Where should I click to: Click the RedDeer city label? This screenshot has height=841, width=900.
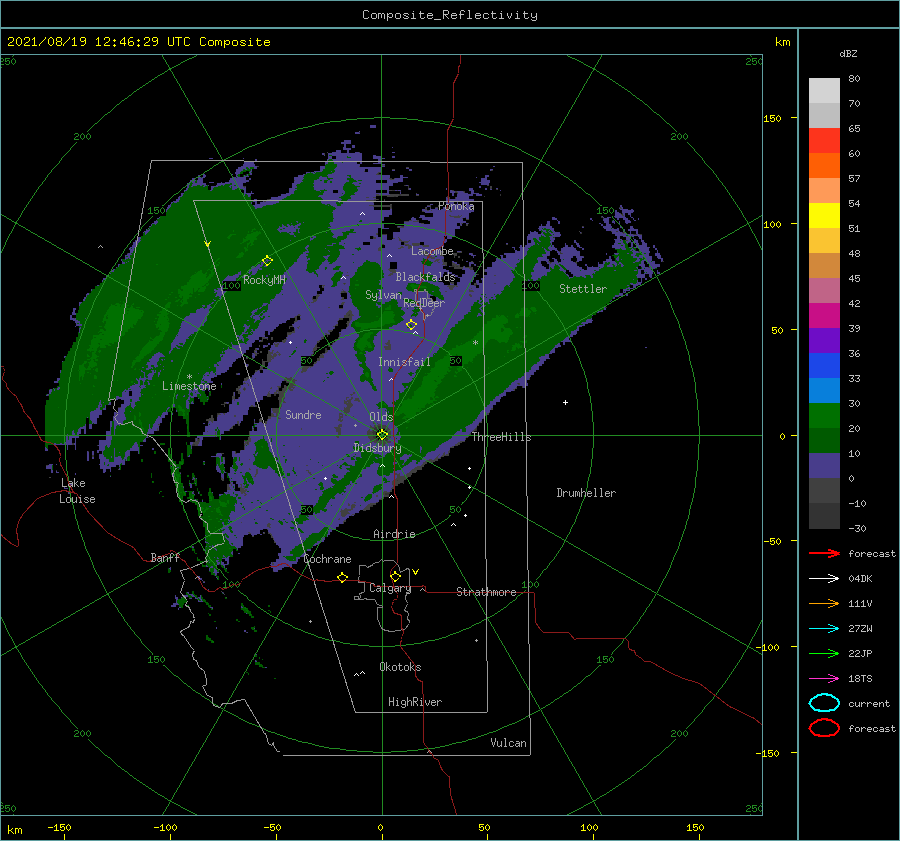click(424, 303)
